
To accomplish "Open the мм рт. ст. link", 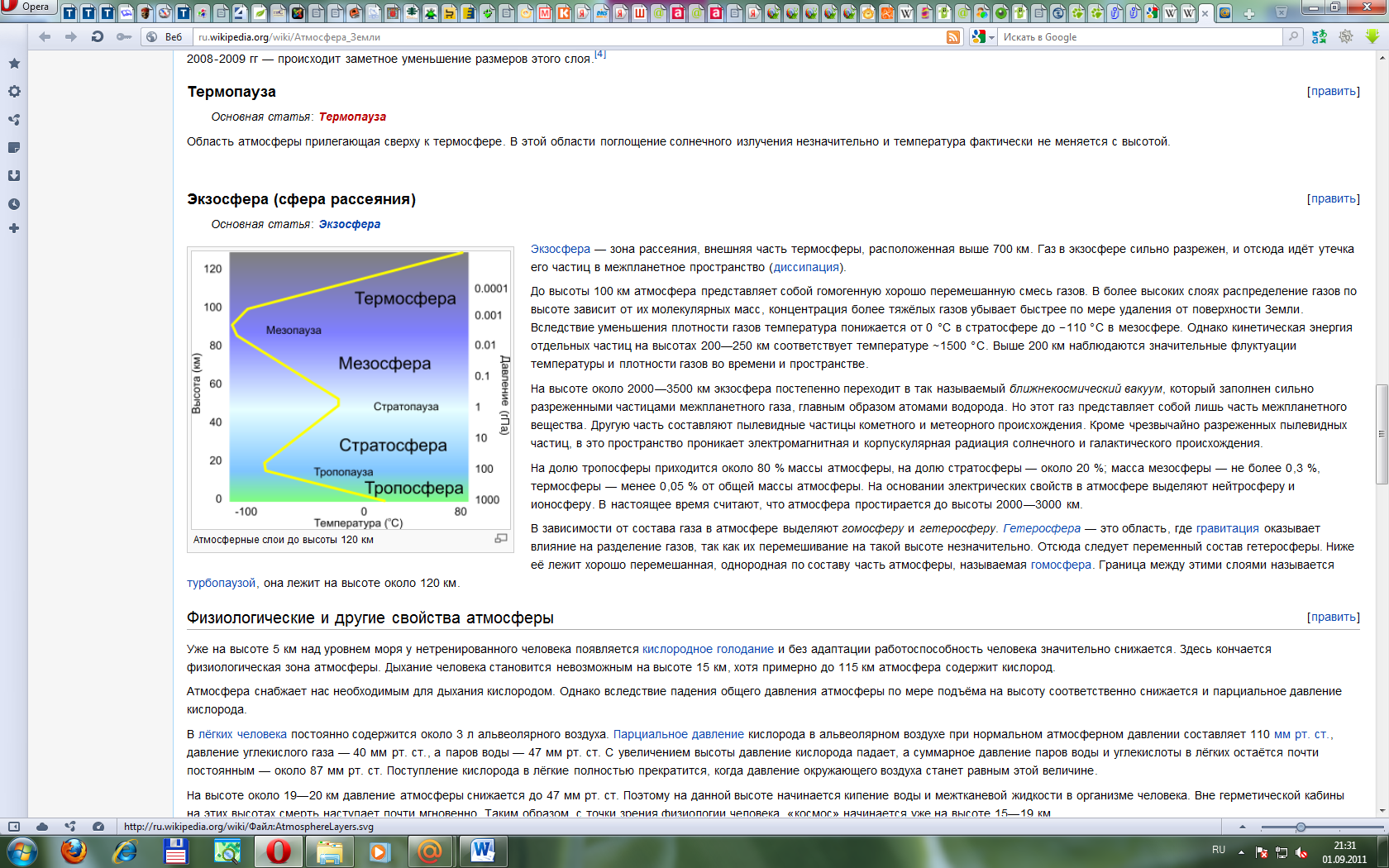I will tap(1301, 734).
